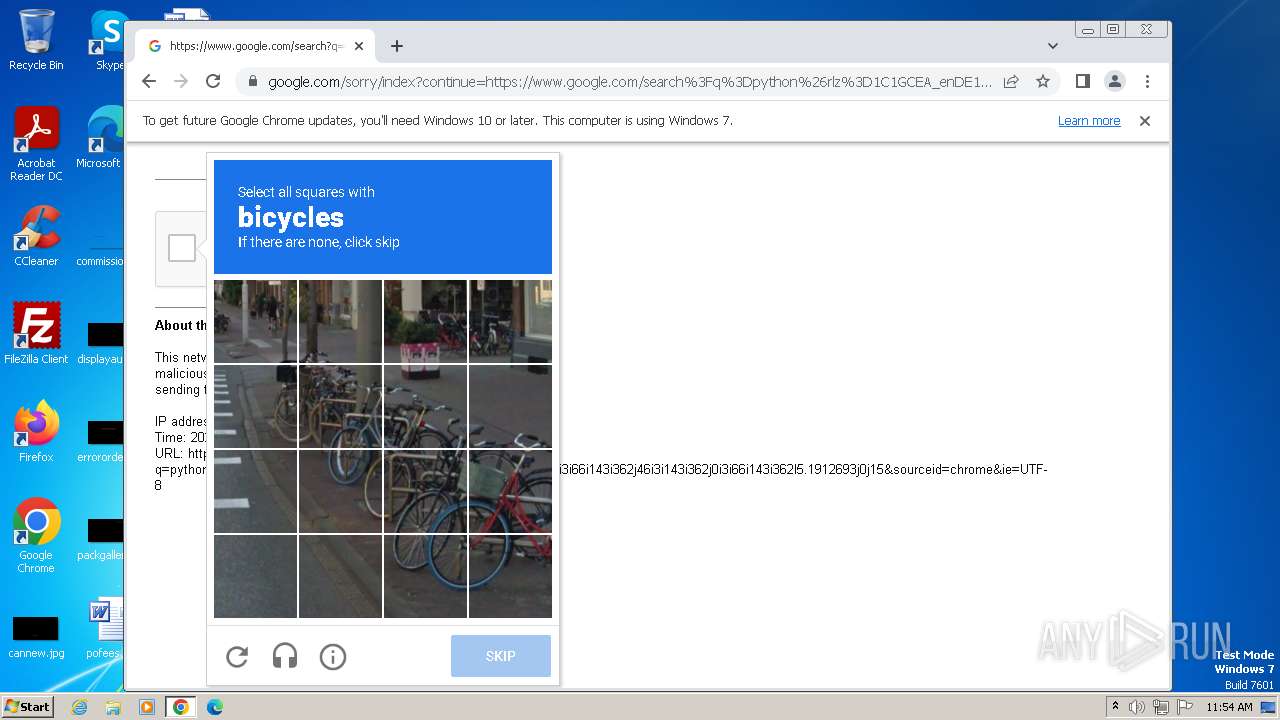Select captcha tile row two, column two
Image resolution: width=1280 pixels, height=720 pixels.
click(340, 406)
